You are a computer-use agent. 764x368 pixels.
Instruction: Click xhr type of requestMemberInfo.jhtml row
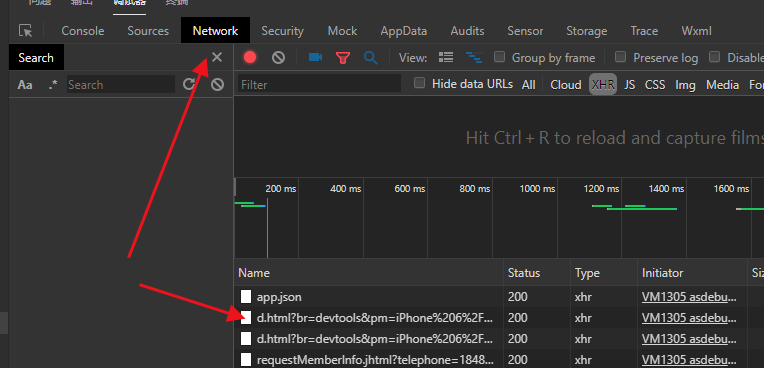tap(583, 360)
